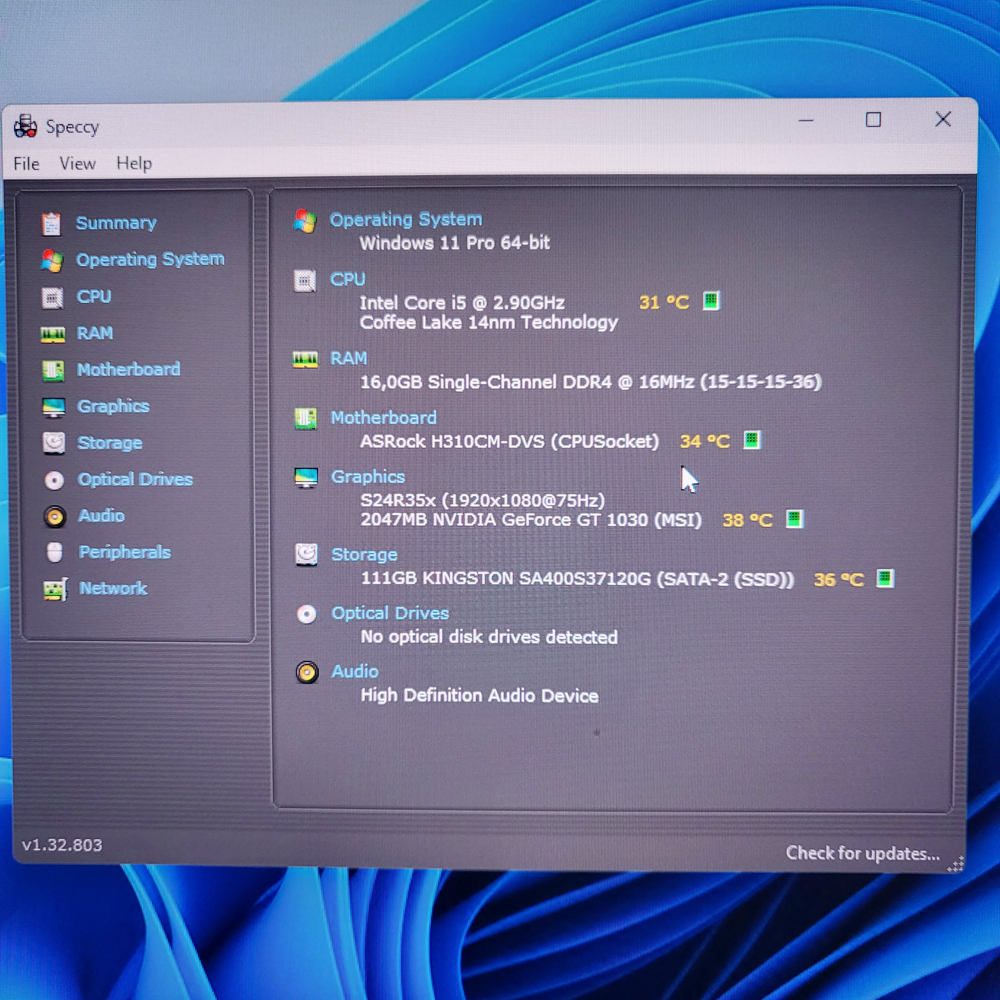Click the storage temperature indicator beside 36 °C

[x=885, y=578]
